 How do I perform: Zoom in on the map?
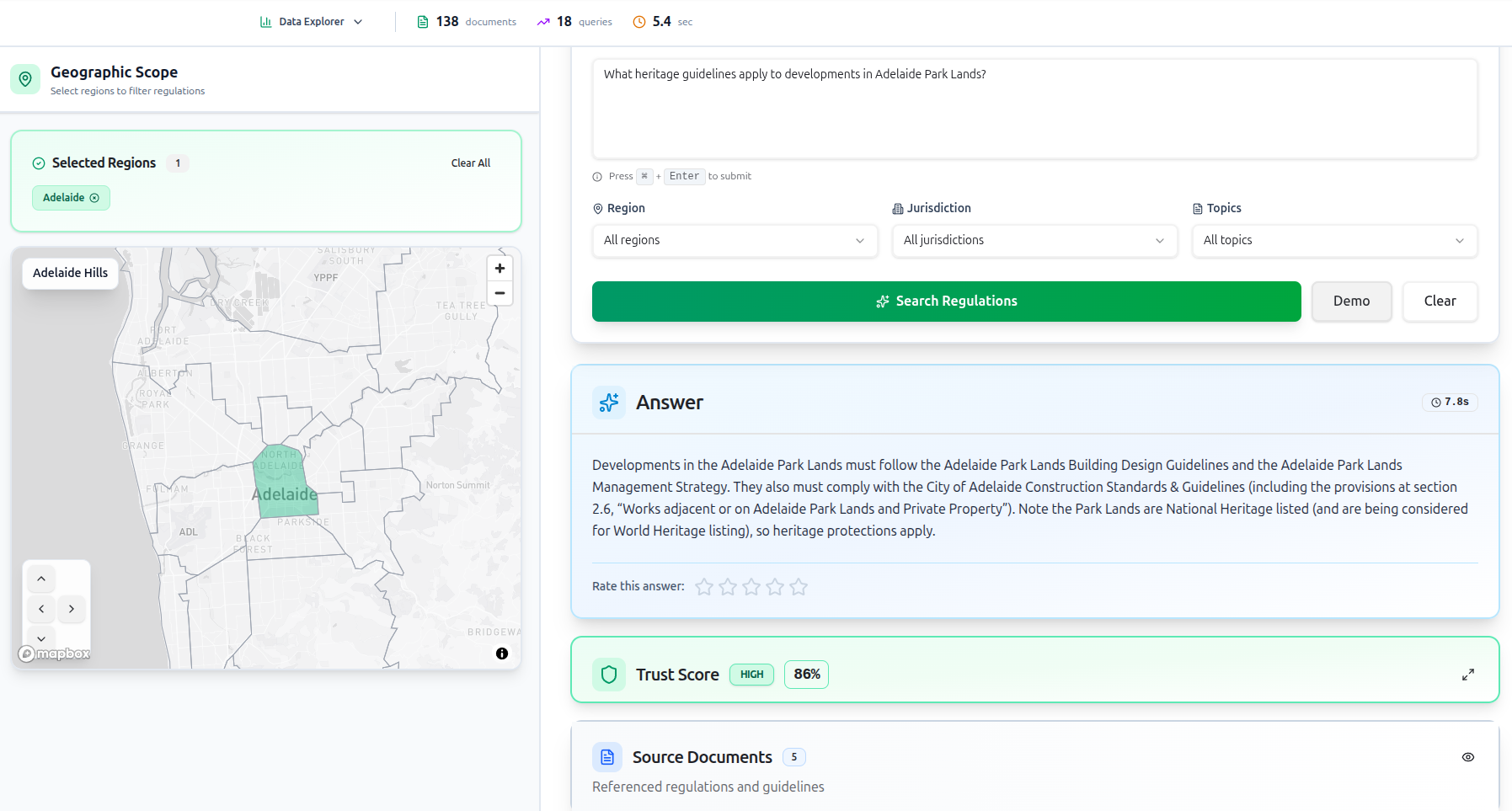coord(500,269)
